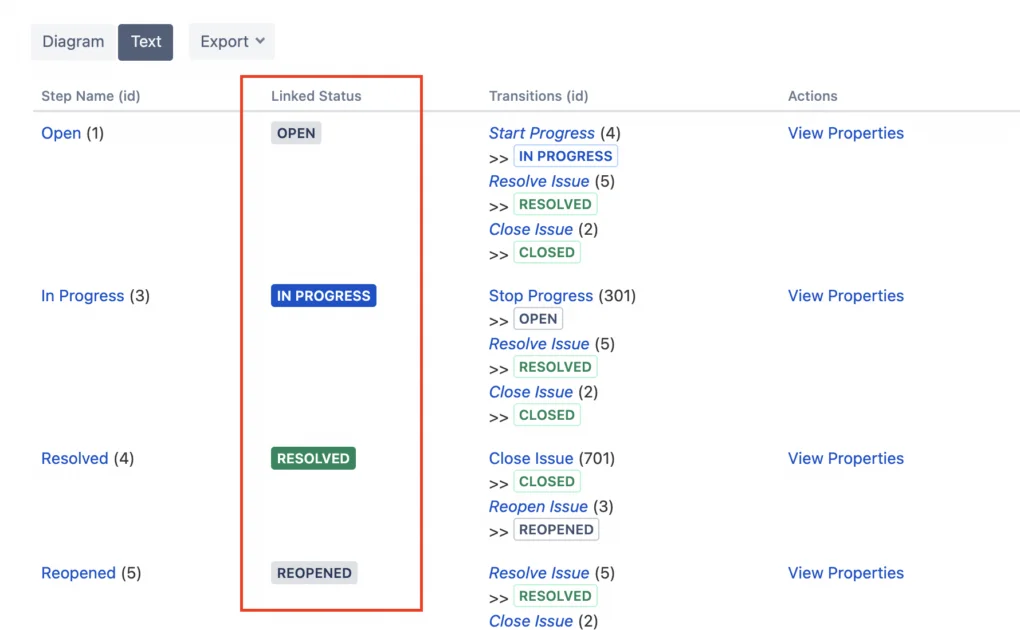Click CLOSED target badge under Open step

tap(547, 253)
